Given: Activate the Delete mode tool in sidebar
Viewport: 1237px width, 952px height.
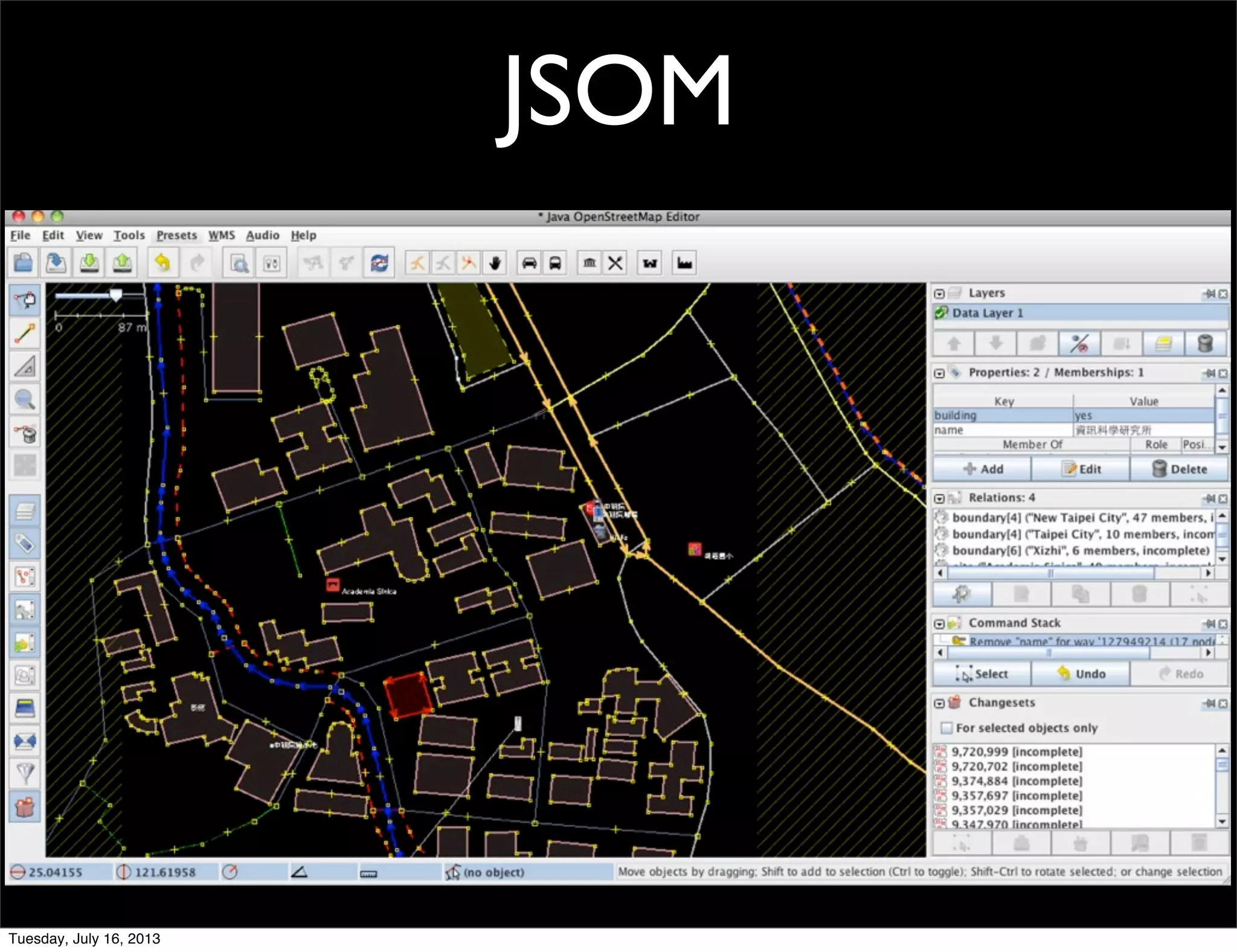Looking at the screenshot, I should [x=25, y=433].
